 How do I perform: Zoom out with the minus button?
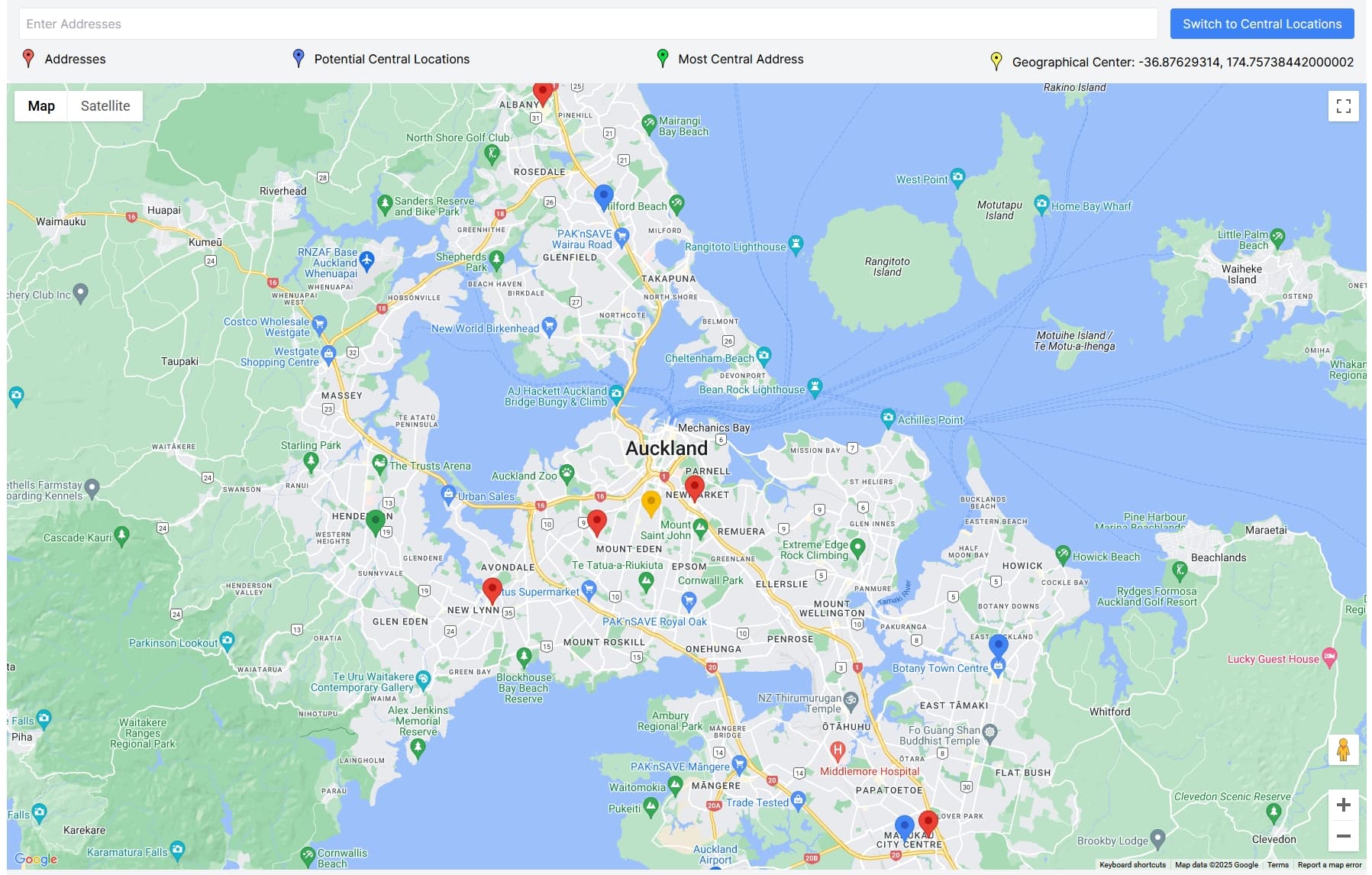click(x=1343, y=836)
